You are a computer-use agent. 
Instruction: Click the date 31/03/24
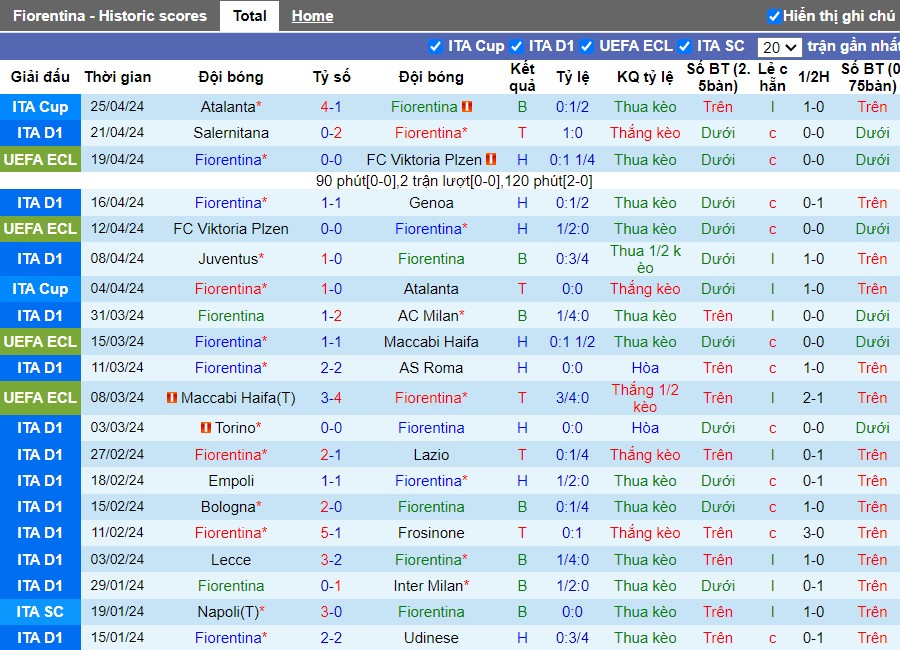(x=117, y=315)
